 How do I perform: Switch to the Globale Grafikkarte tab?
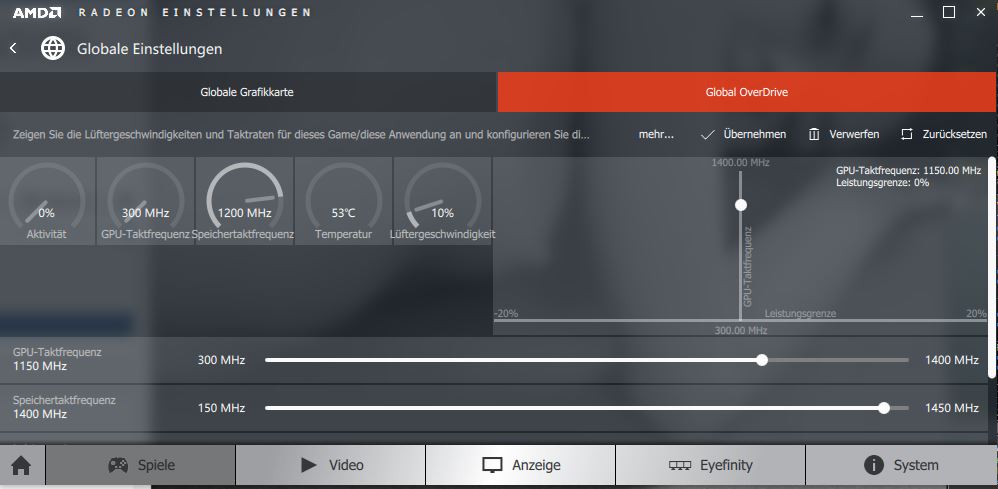point(248,92)
